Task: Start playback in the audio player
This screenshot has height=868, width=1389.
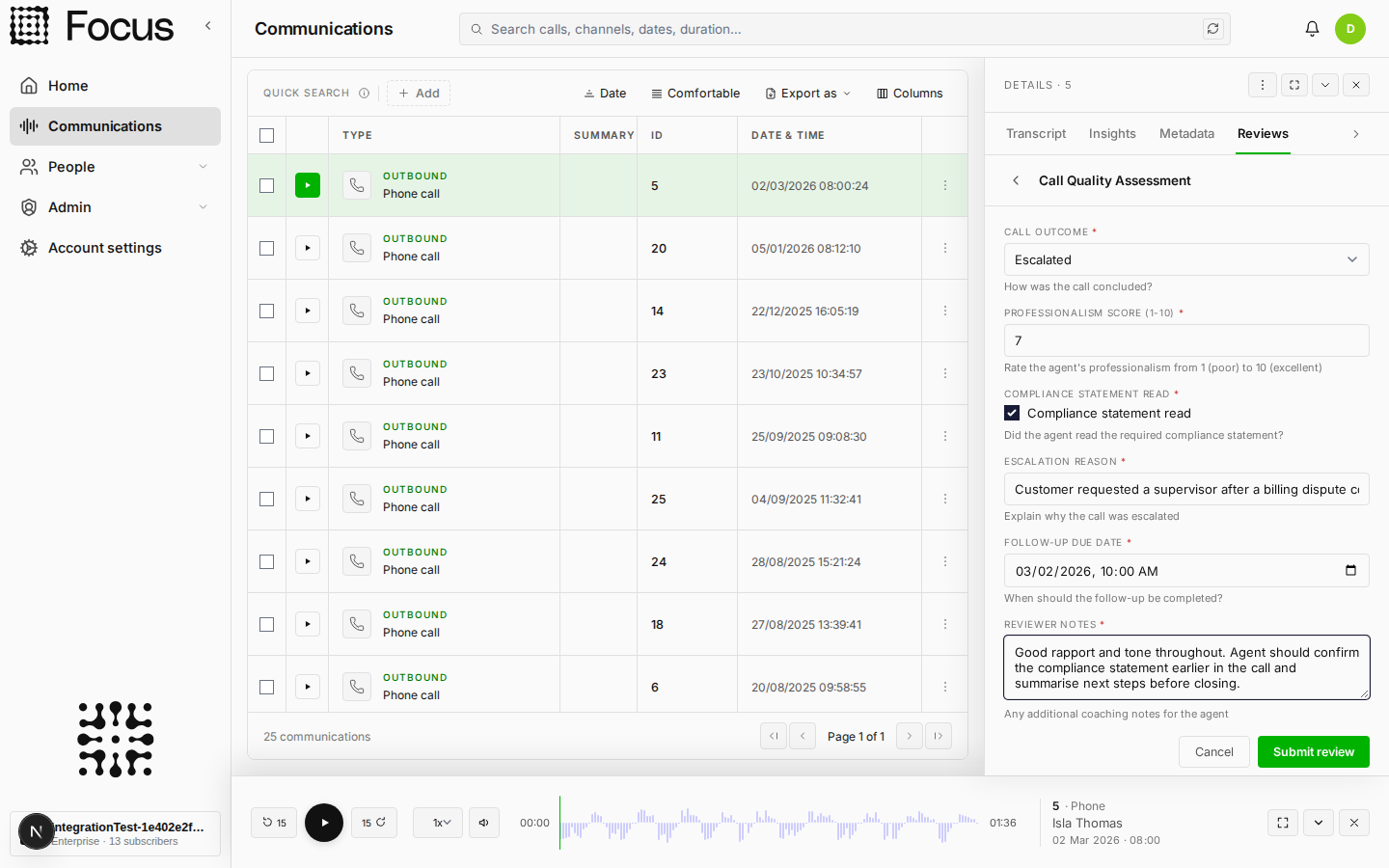Action: [x=324, y=823]
